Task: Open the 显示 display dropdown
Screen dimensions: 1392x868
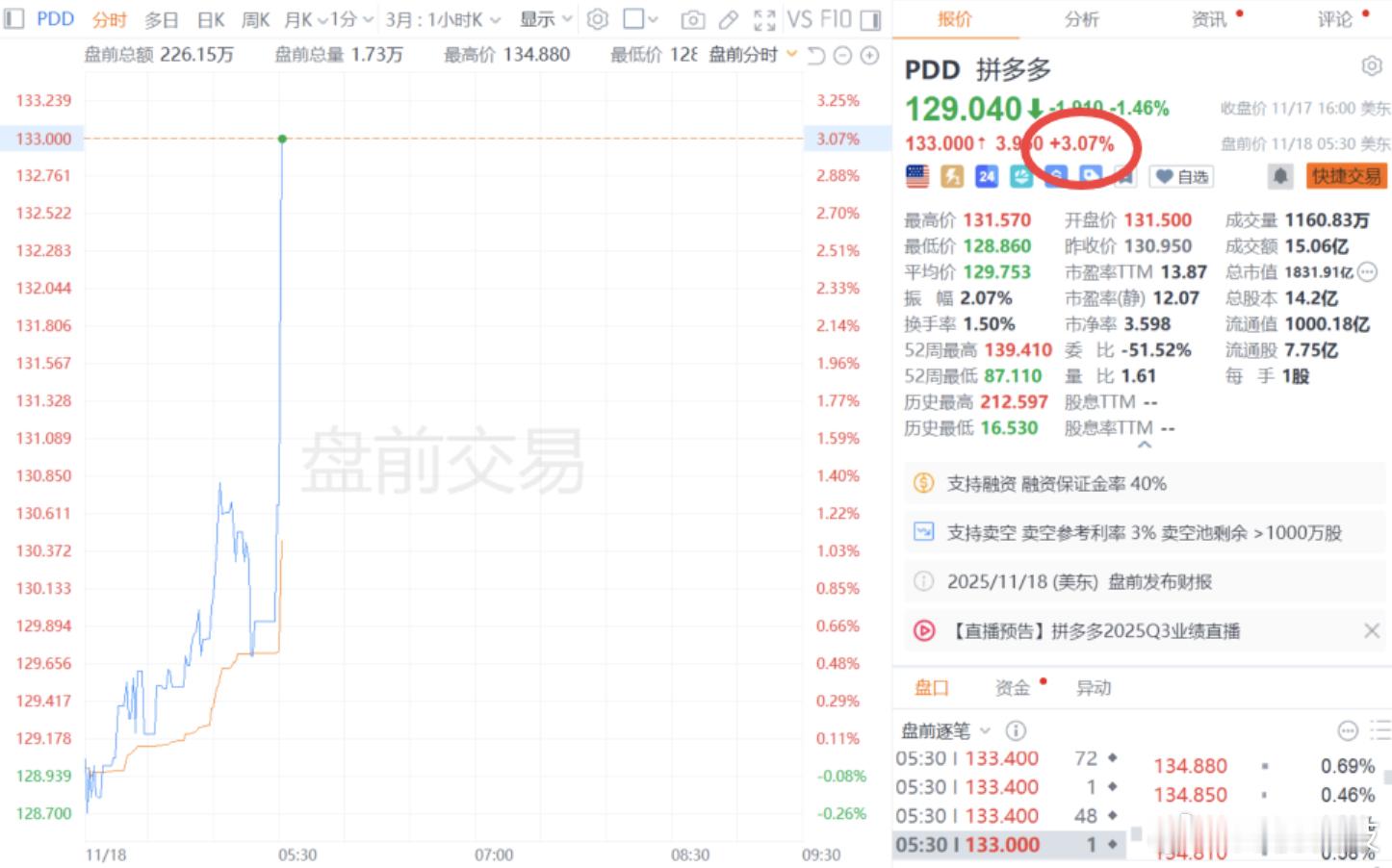Action: [546, 19]
